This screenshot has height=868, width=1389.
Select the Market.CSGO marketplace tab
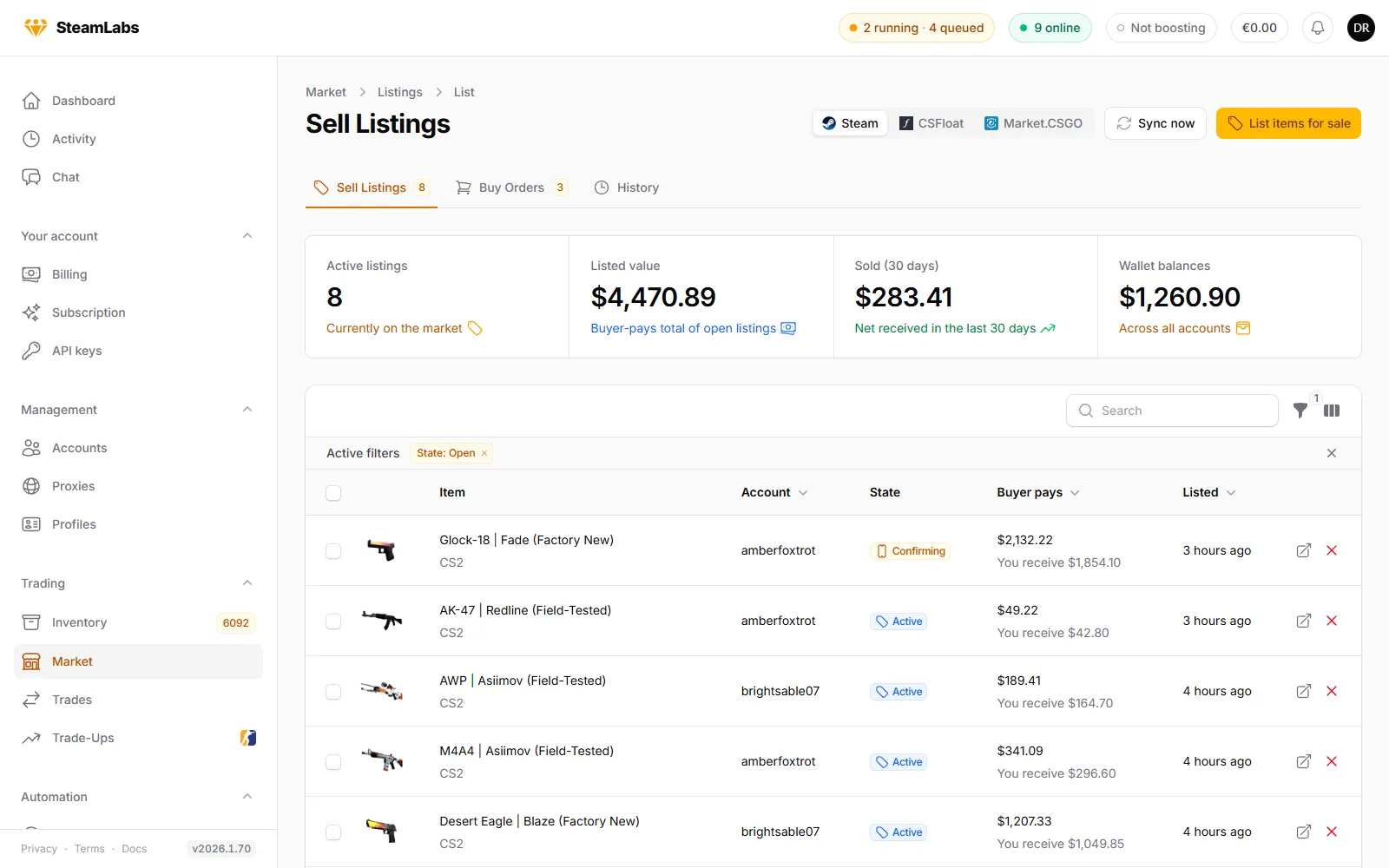point(1033,123)
